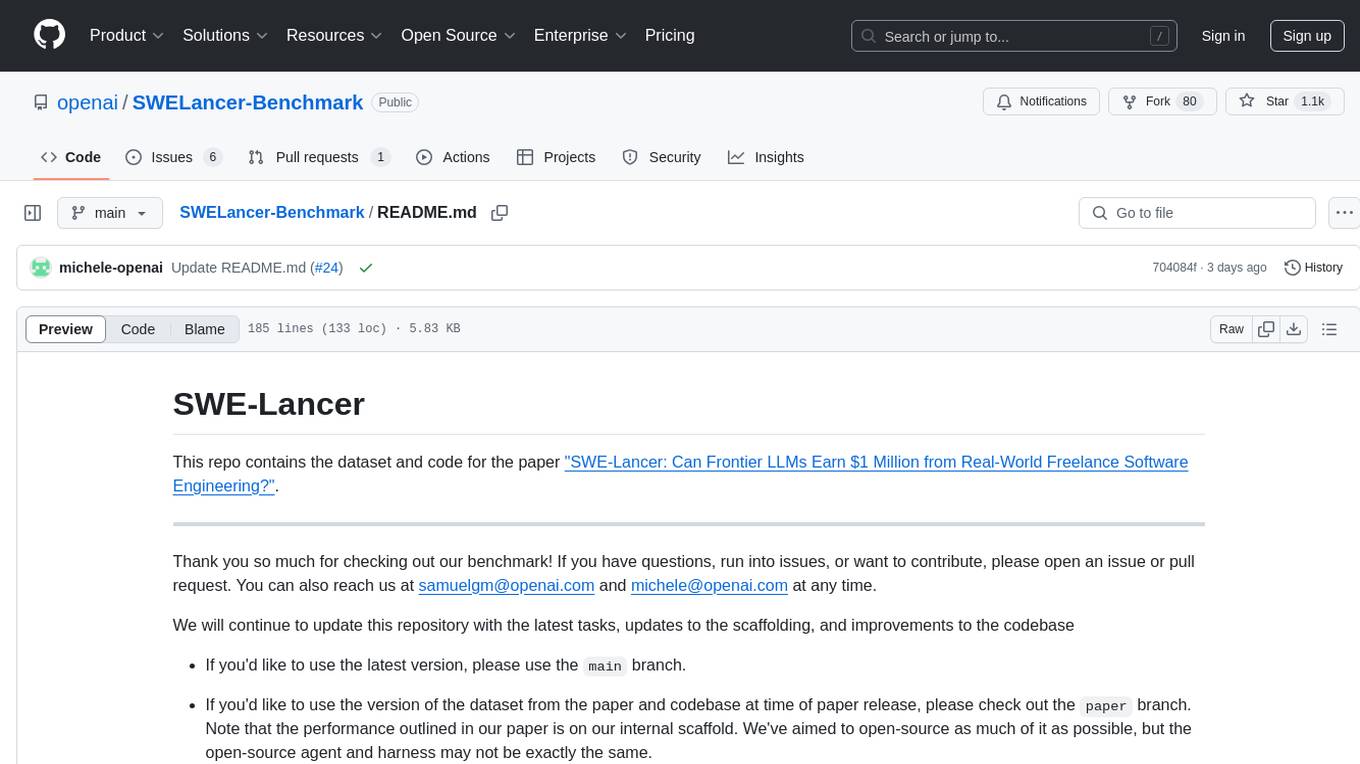The height and width of the screenshot is (764, 1360).
Task: Expand the Open Source menu
Action: pos(457,35)
